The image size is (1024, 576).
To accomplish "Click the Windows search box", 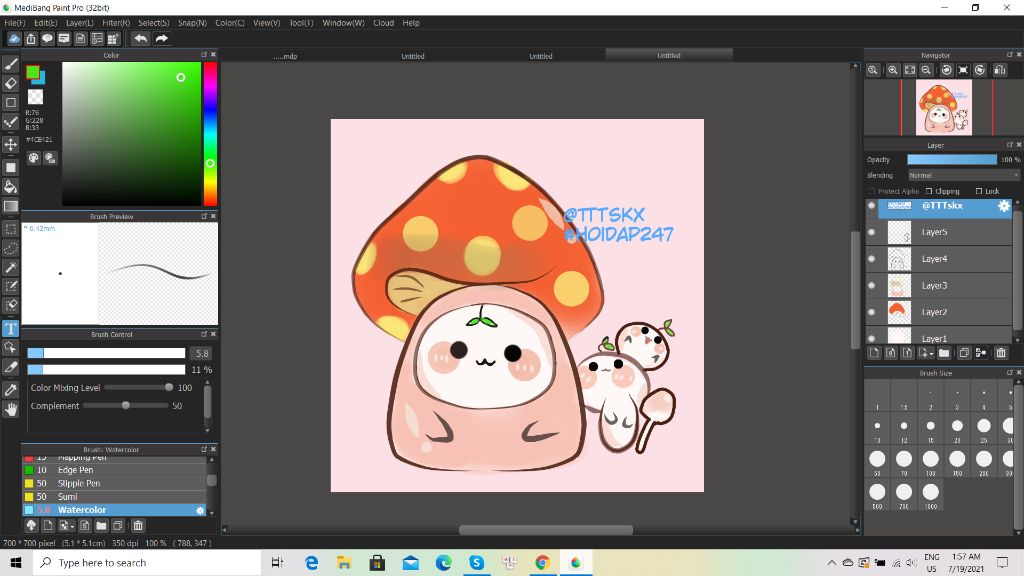I will pos(148,563).
